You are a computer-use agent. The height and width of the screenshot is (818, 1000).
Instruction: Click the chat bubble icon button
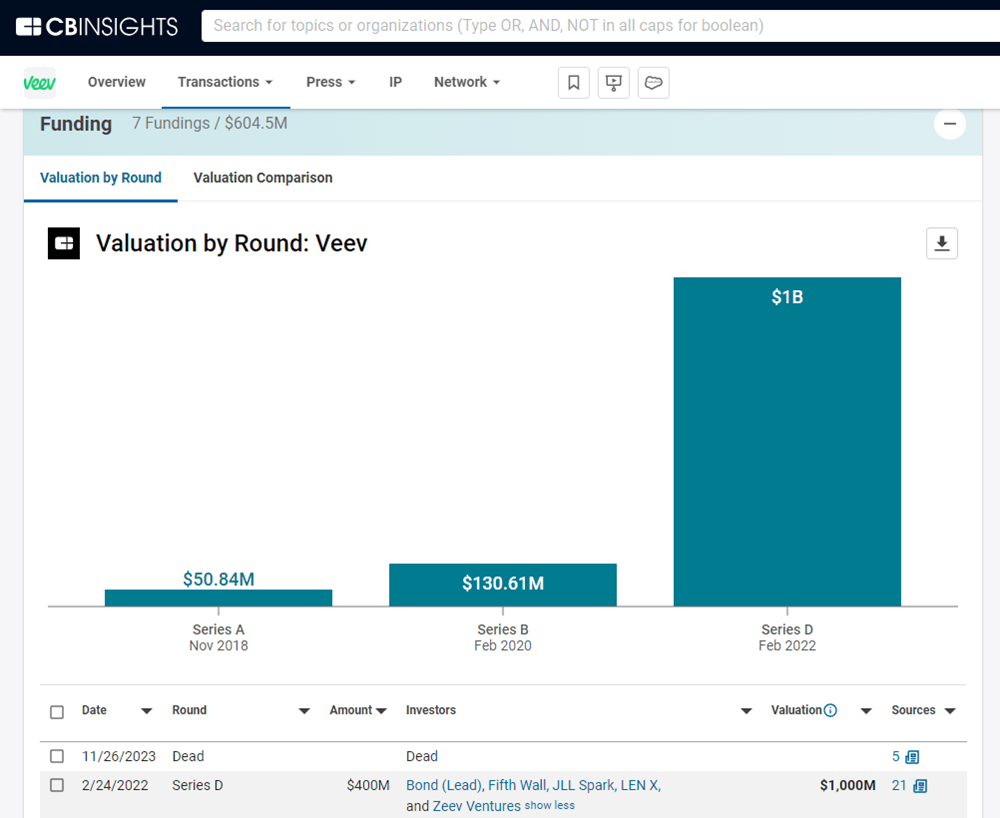click(653, 83)
